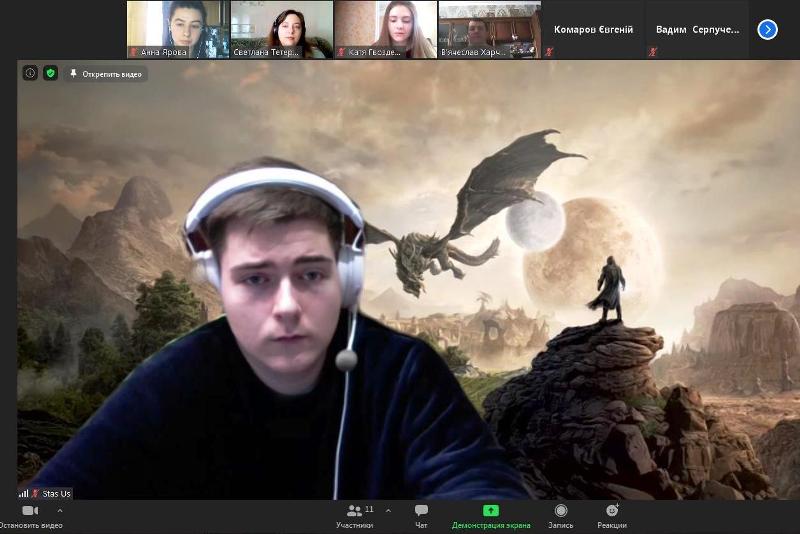Screen dimensions: 800x534
Task: Click signal strength icon near Stas Us
Action: point(23,493)
